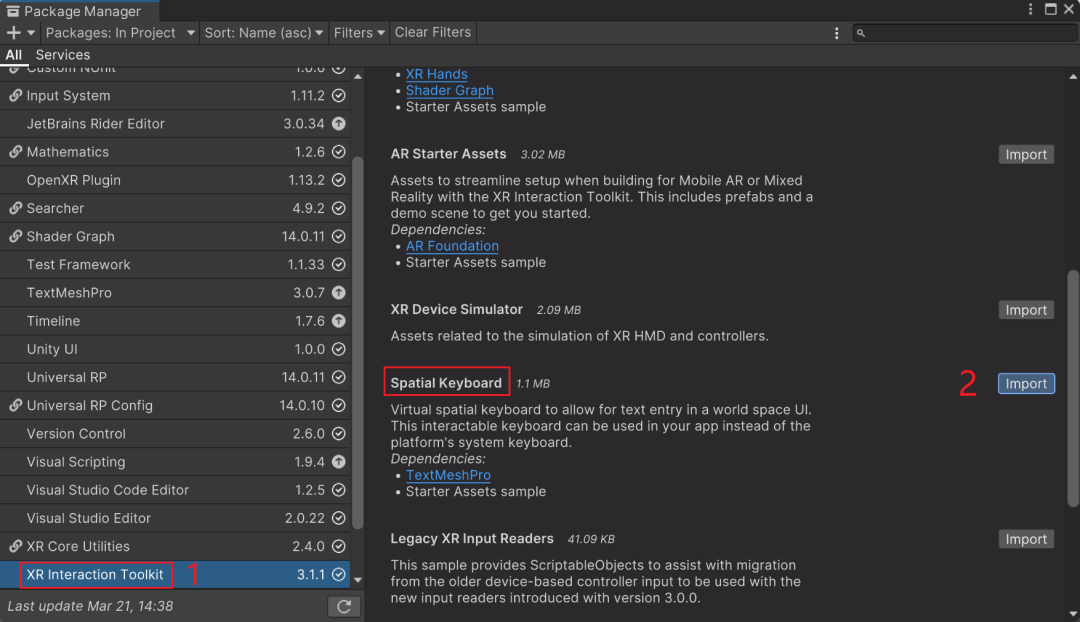Open the window kebab menu at top right
This screenshot has height=622, width=1080.
(1030, 9)
